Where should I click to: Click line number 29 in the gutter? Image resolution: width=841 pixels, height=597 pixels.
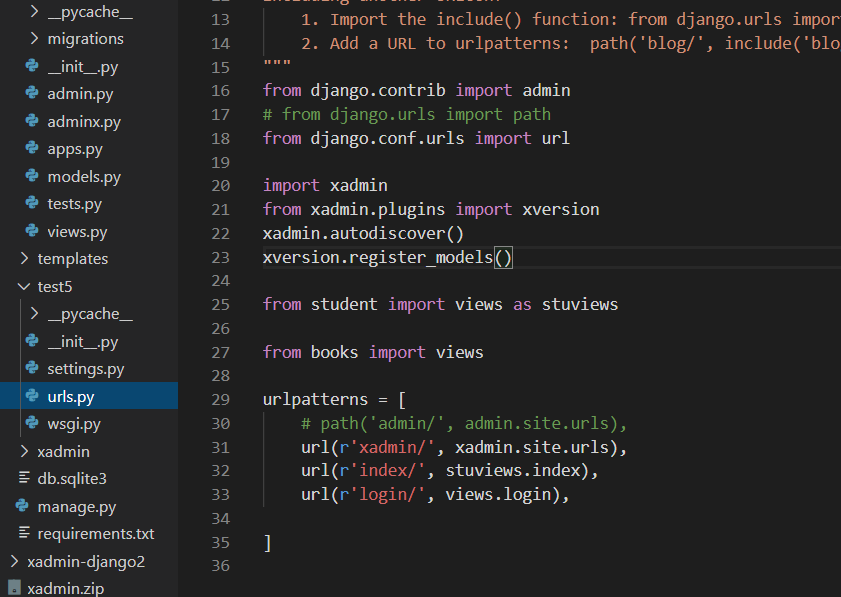click(220, 399)
